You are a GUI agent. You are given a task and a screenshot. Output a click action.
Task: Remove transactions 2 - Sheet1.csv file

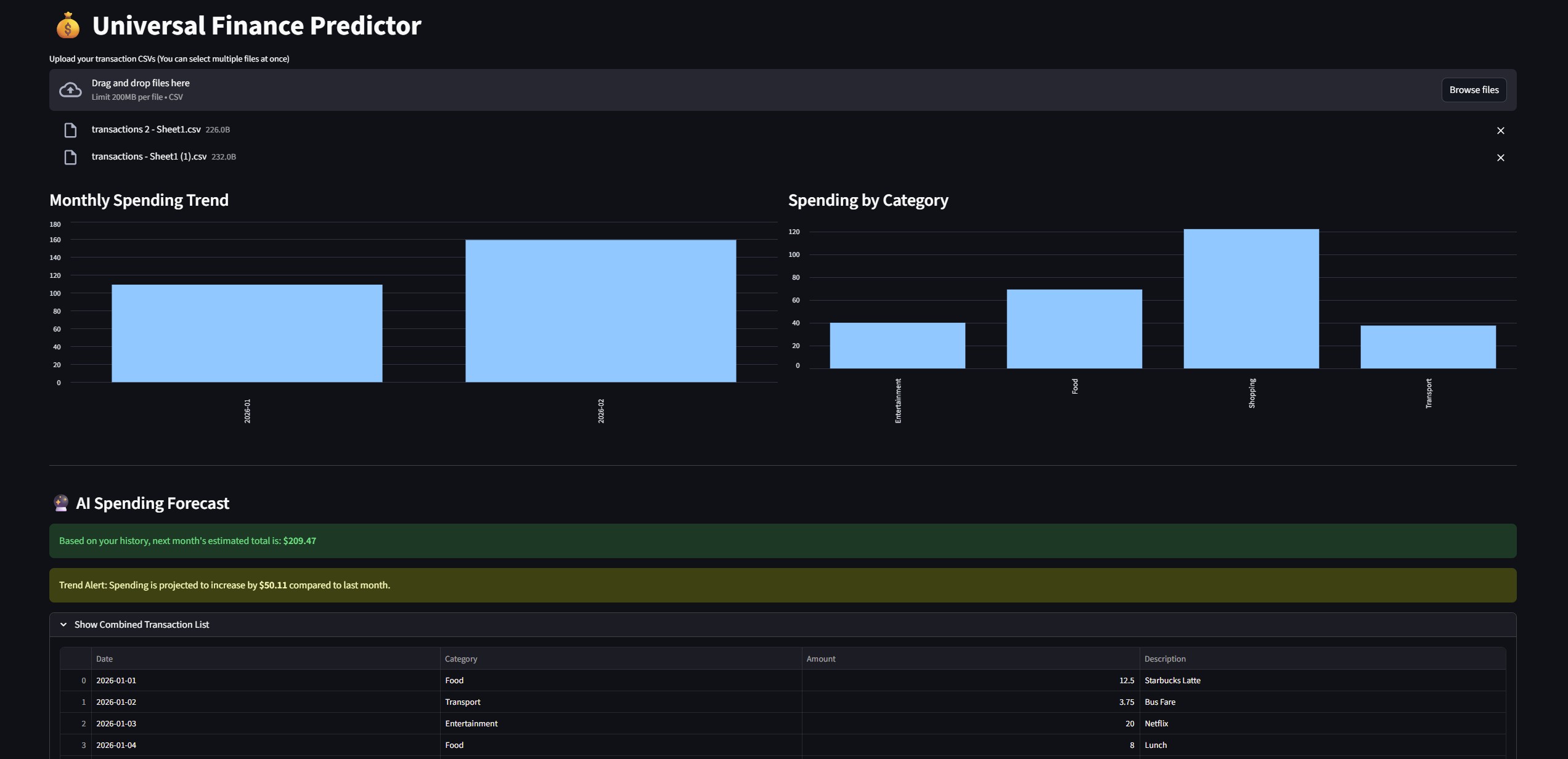(1500, 131)
